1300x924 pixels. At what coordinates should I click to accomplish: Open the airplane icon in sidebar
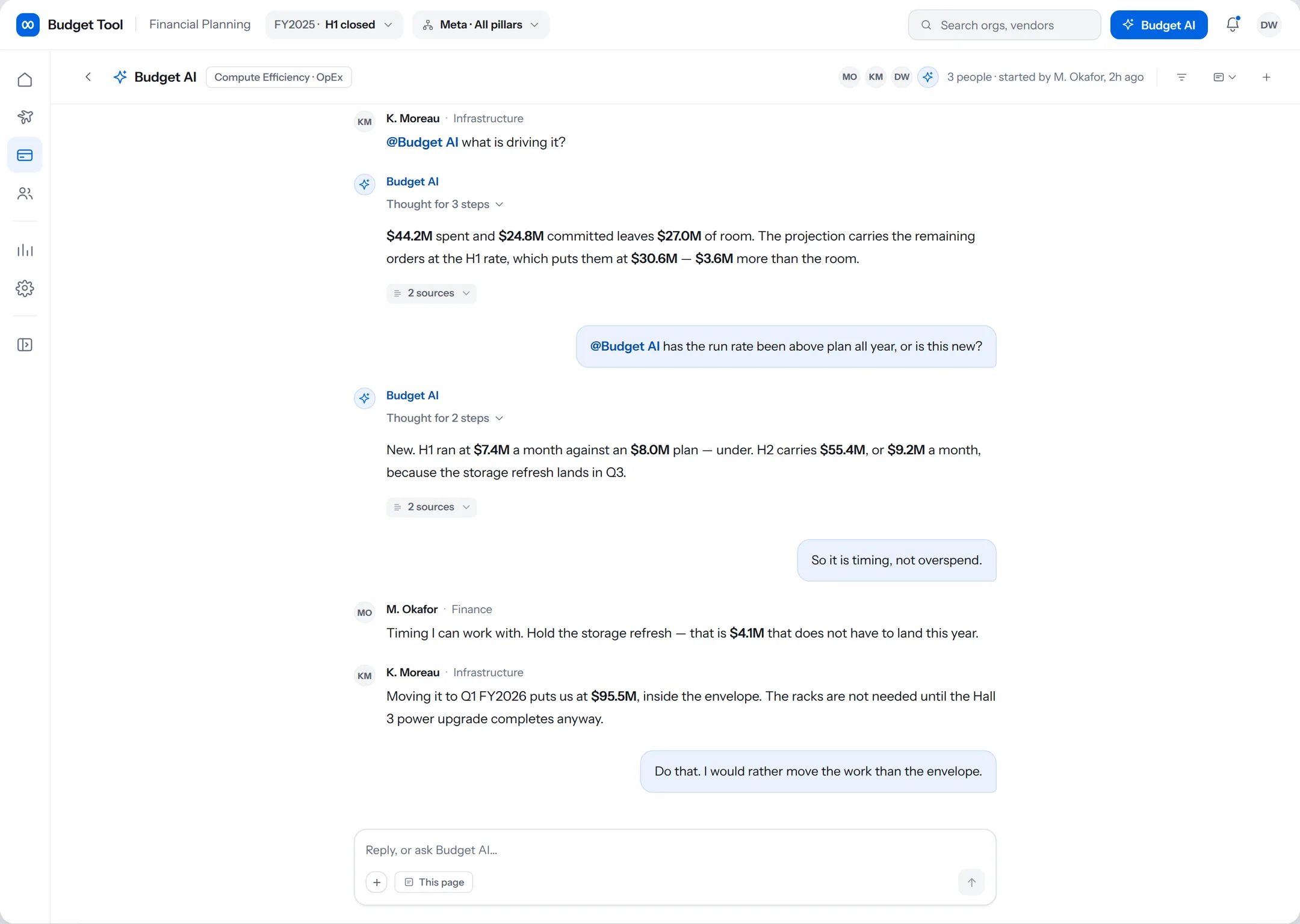pyautogui.click(x=25, y=117)
